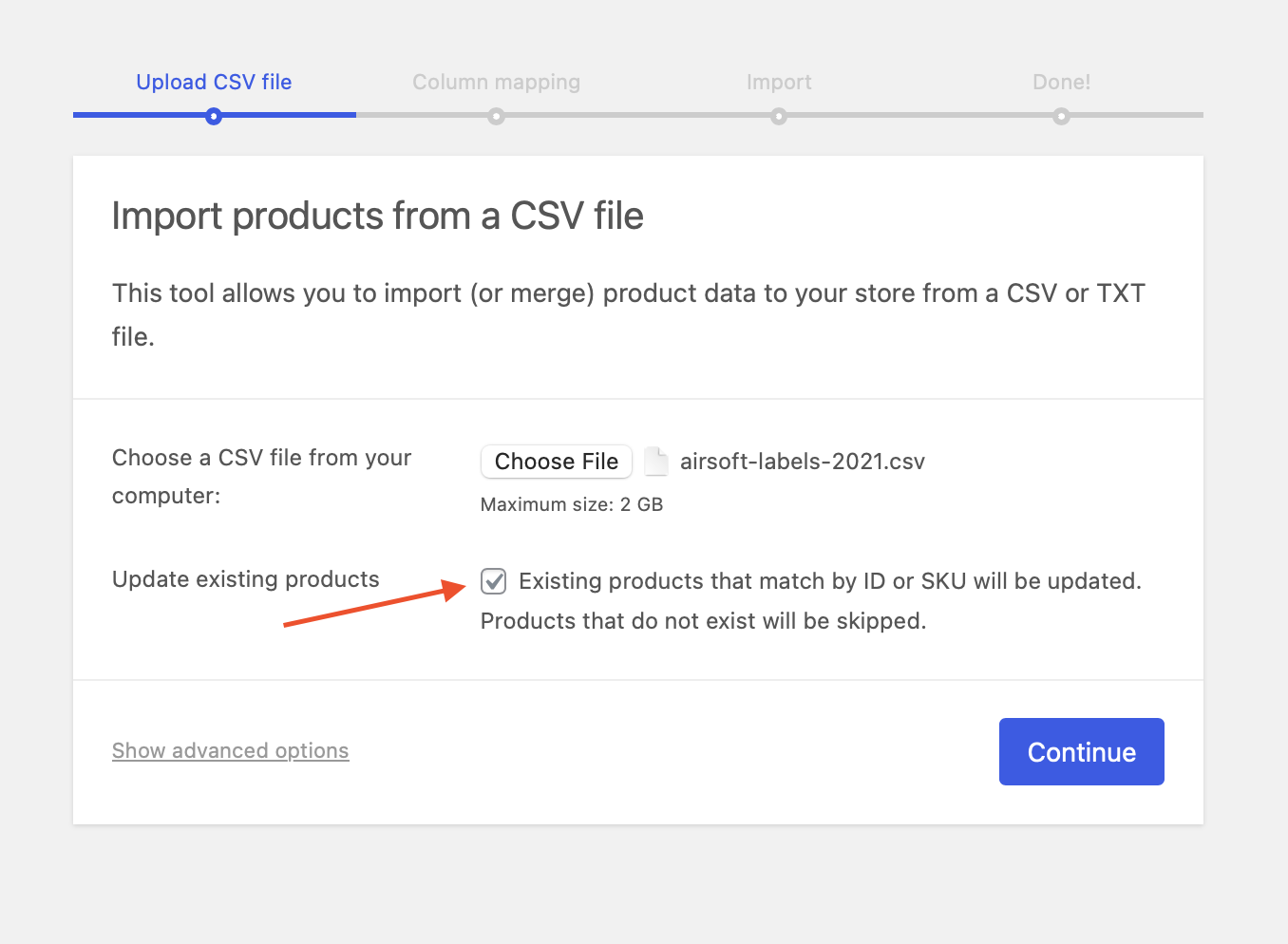Viewport: 1288px width, 944px height.
Task: Click the Done! step dot
Action: point(1061,116)
